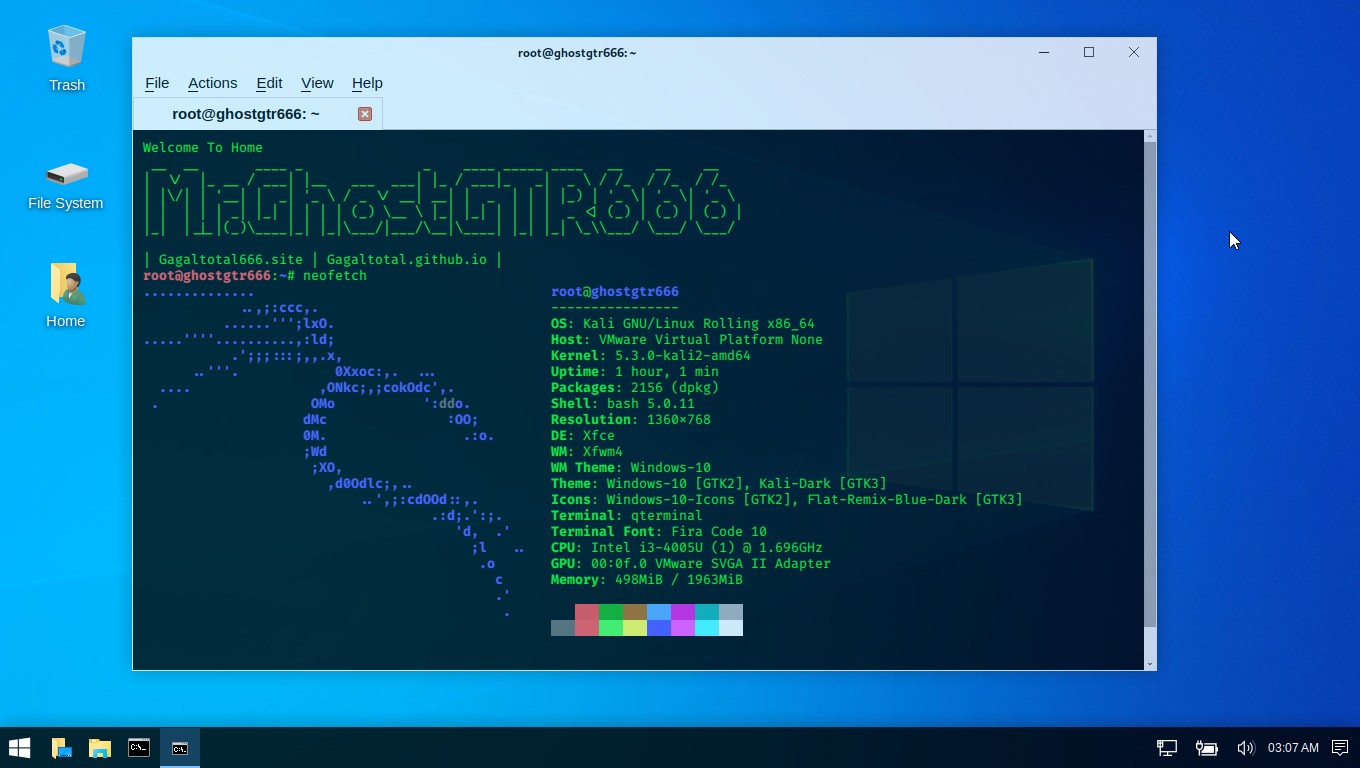Click the yellow-green swatch in the neofetch palette
Image resolution: width=1360 pixels, height=768 pixels.
[635, 628]
